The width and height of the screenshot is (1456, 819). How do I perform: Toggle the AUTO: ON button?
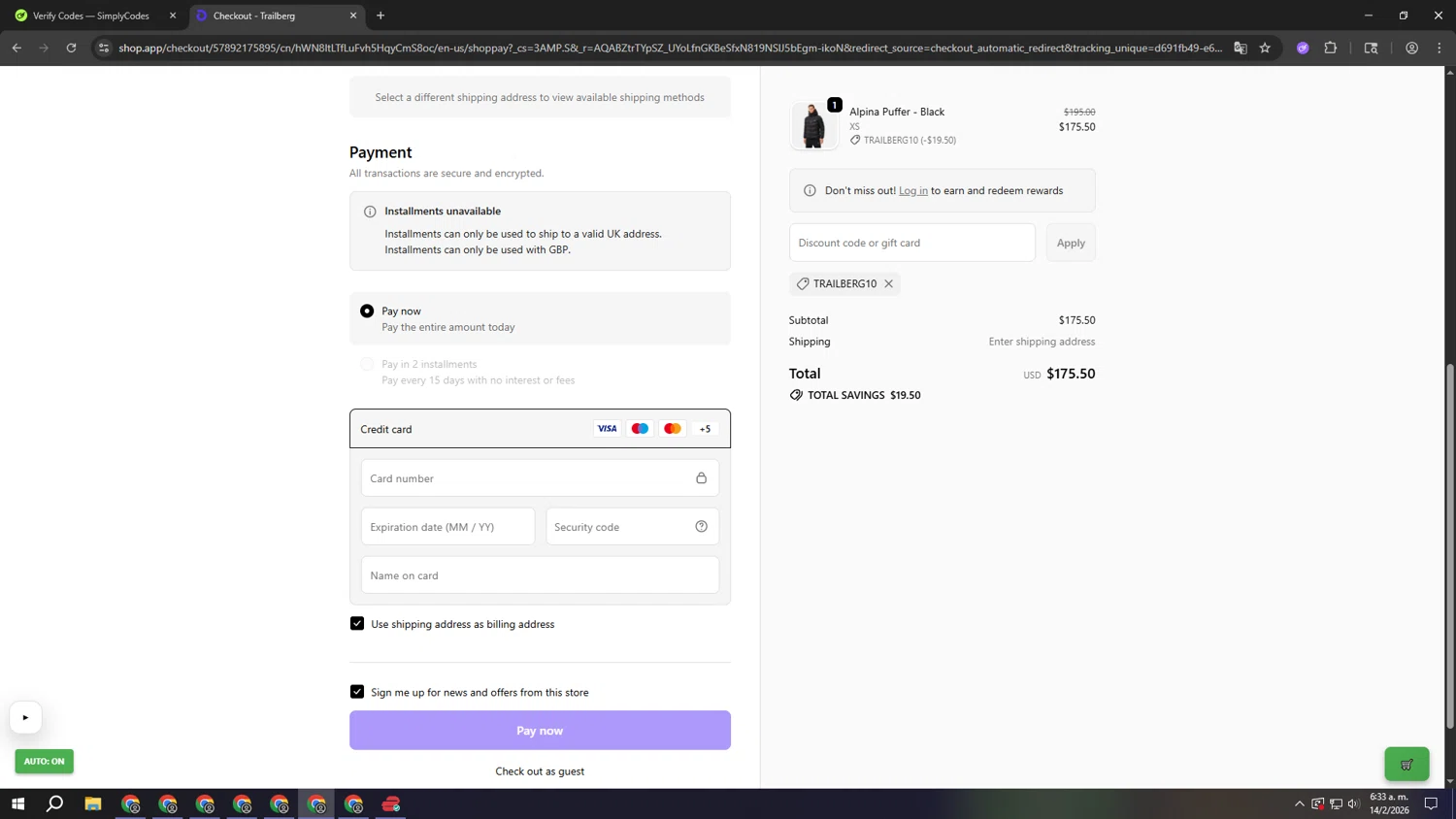pyautogui.click(x=44, y=761)
